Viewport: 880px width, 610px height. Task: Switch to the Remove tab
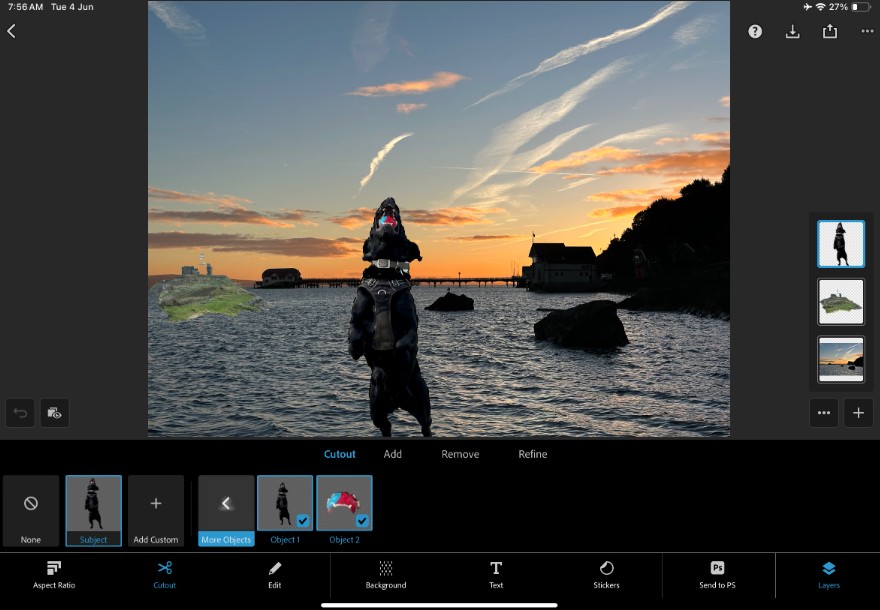[460, 454]
